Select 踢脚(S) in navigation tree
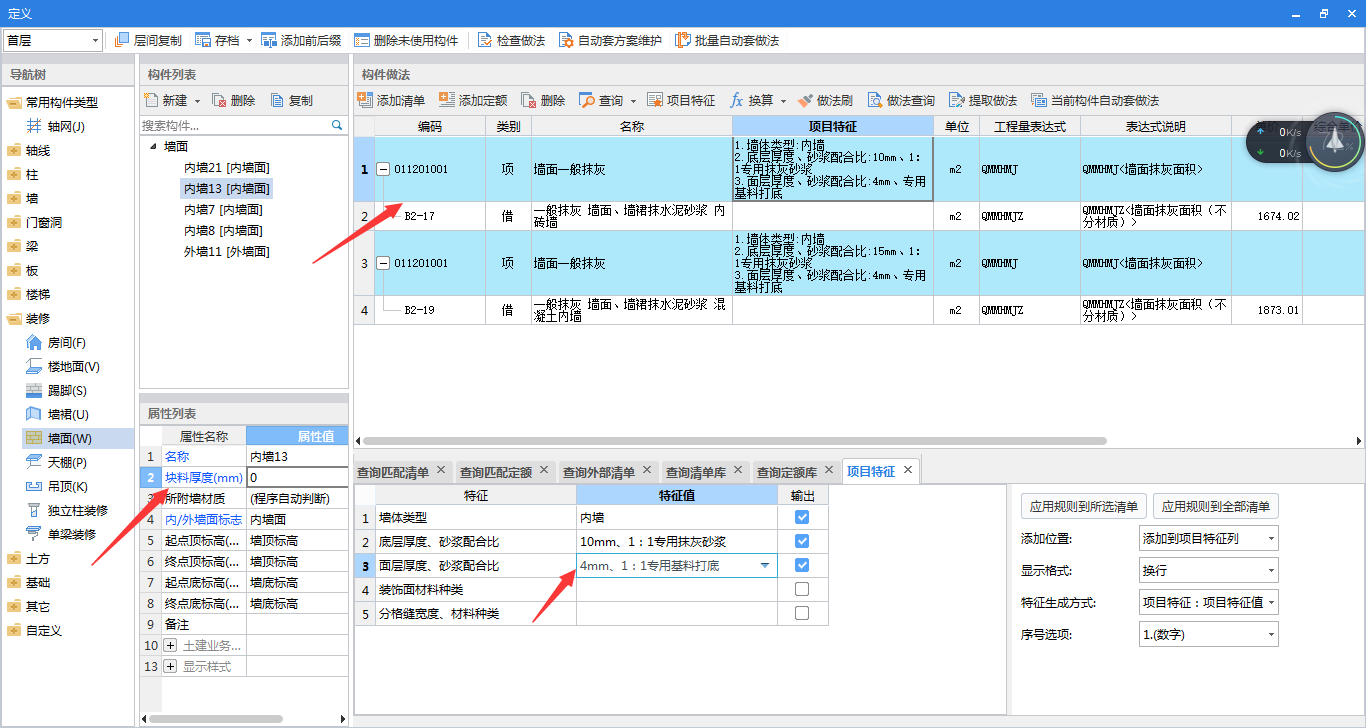This screenshot has height=728, width=1366. click(x=67, y=390)
